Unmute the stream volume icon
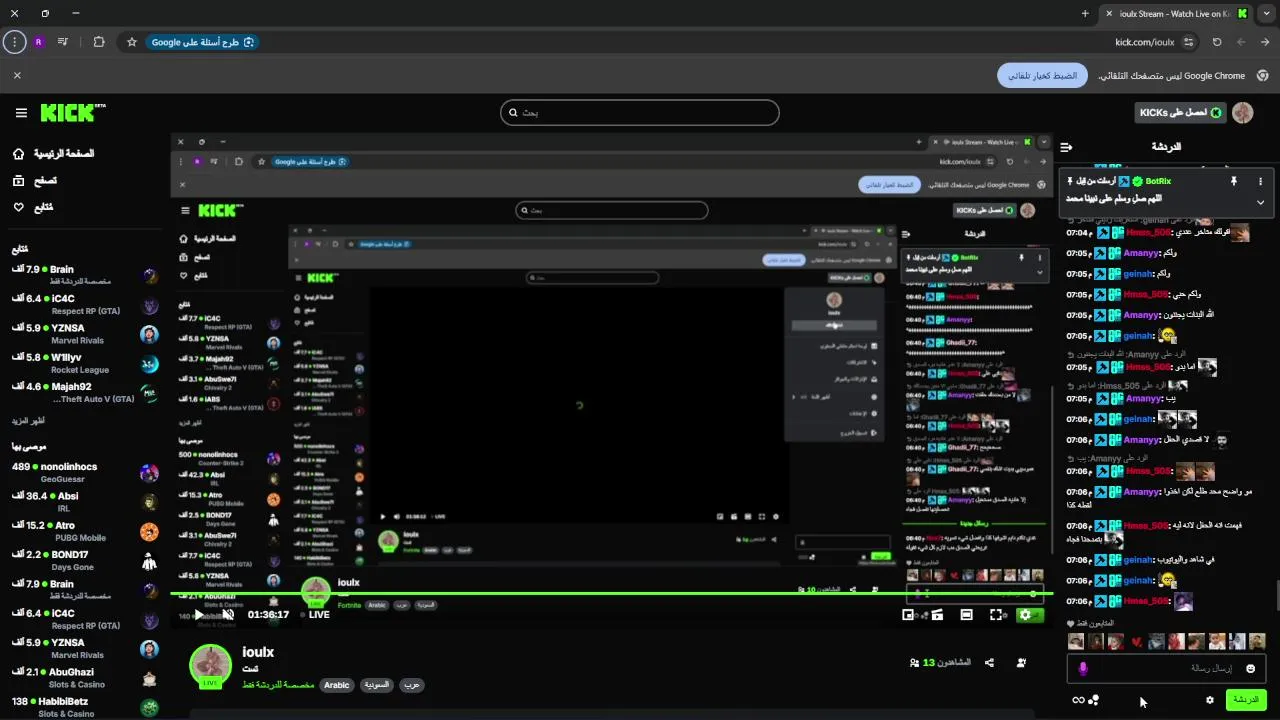Viewport: 1280px width, 720px height. 228,615
